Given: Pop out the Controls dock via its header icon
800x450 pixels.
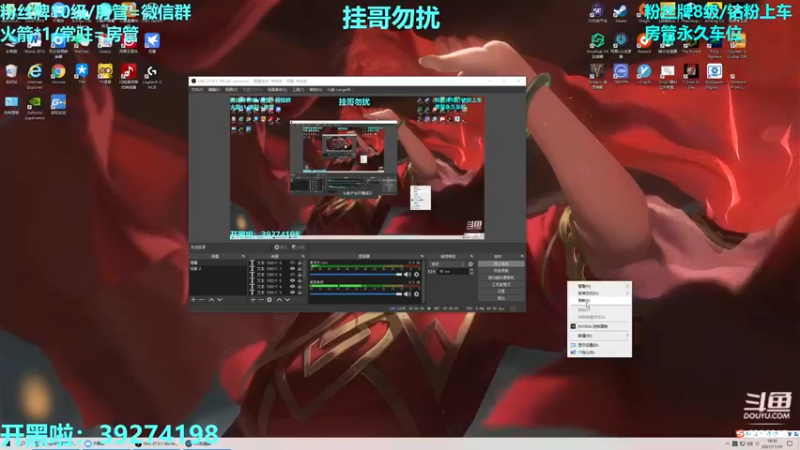Looking at the screenshot, I should (521, 256).
